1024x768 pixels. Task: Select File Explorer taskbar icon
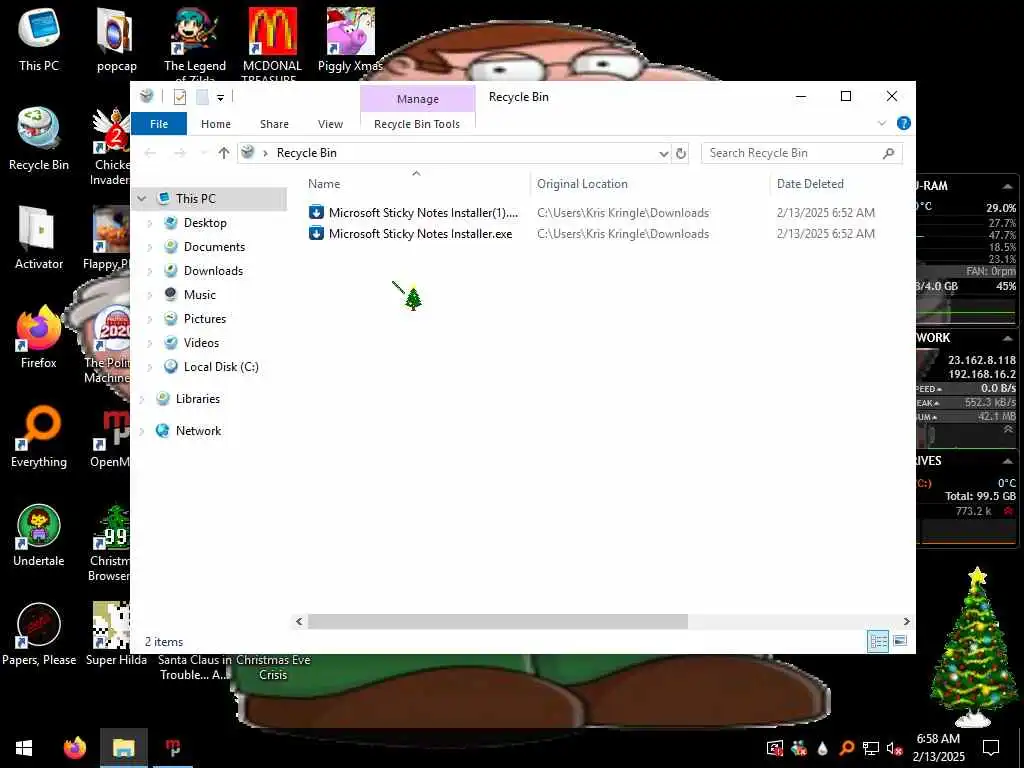(x=123, y=748)
